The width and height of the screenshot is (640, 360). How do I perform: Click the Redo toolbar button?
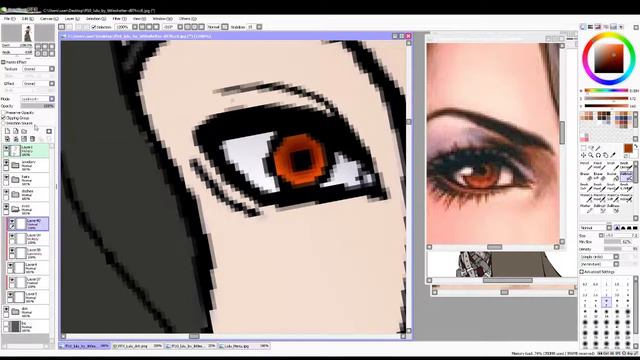pyautogui.click(x=70, y=27)
